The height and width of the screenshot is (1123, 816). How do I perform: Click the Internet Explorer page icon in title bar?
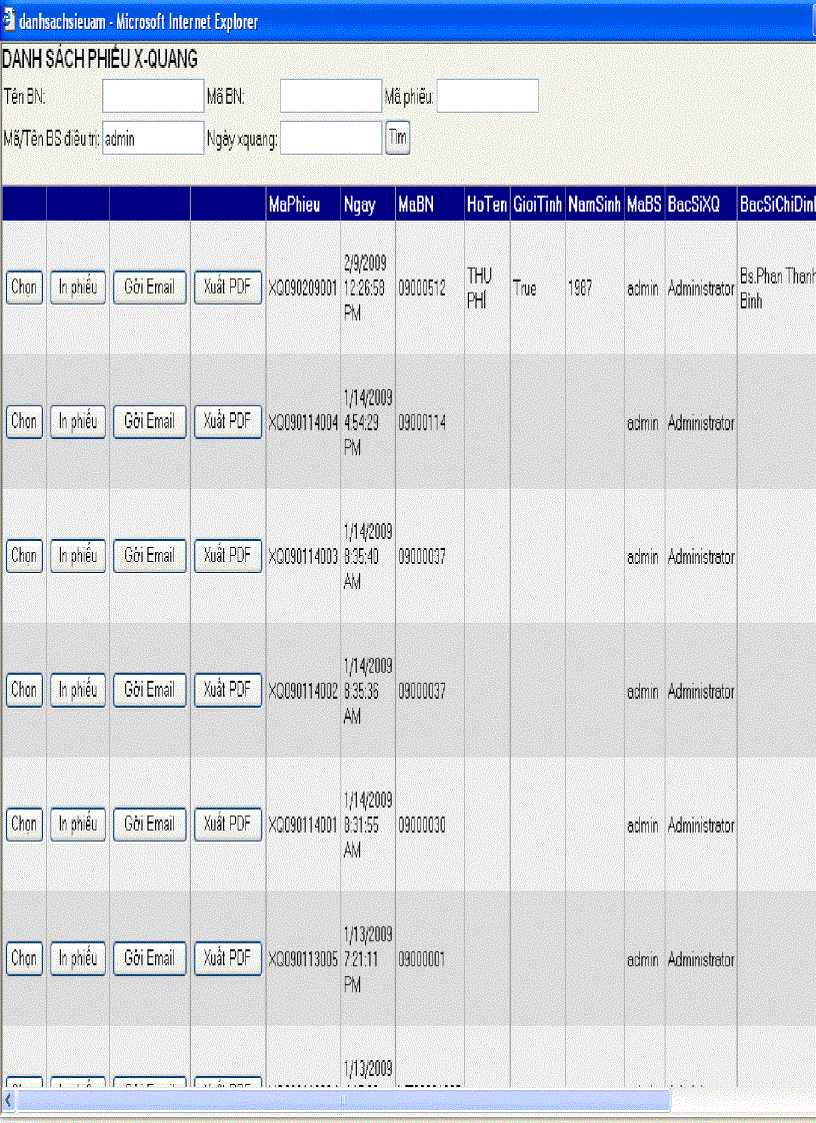click(9, 21)
